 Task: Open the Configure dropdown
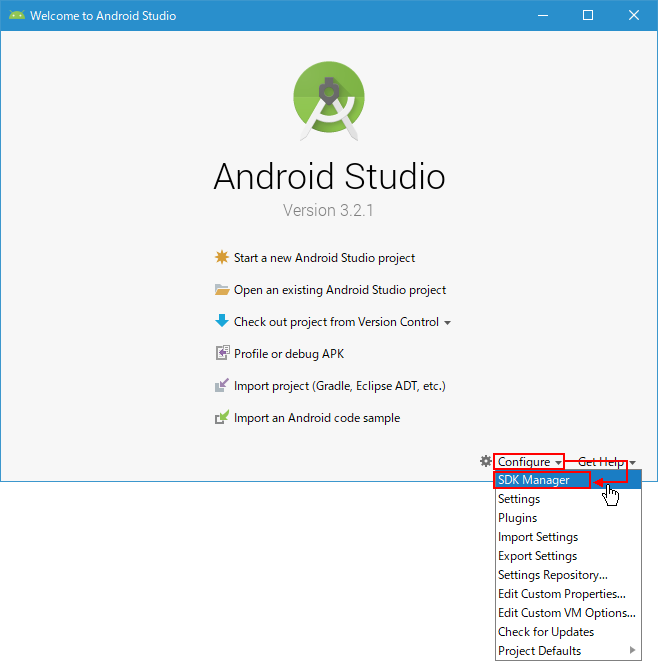click(x=529, y=462)
